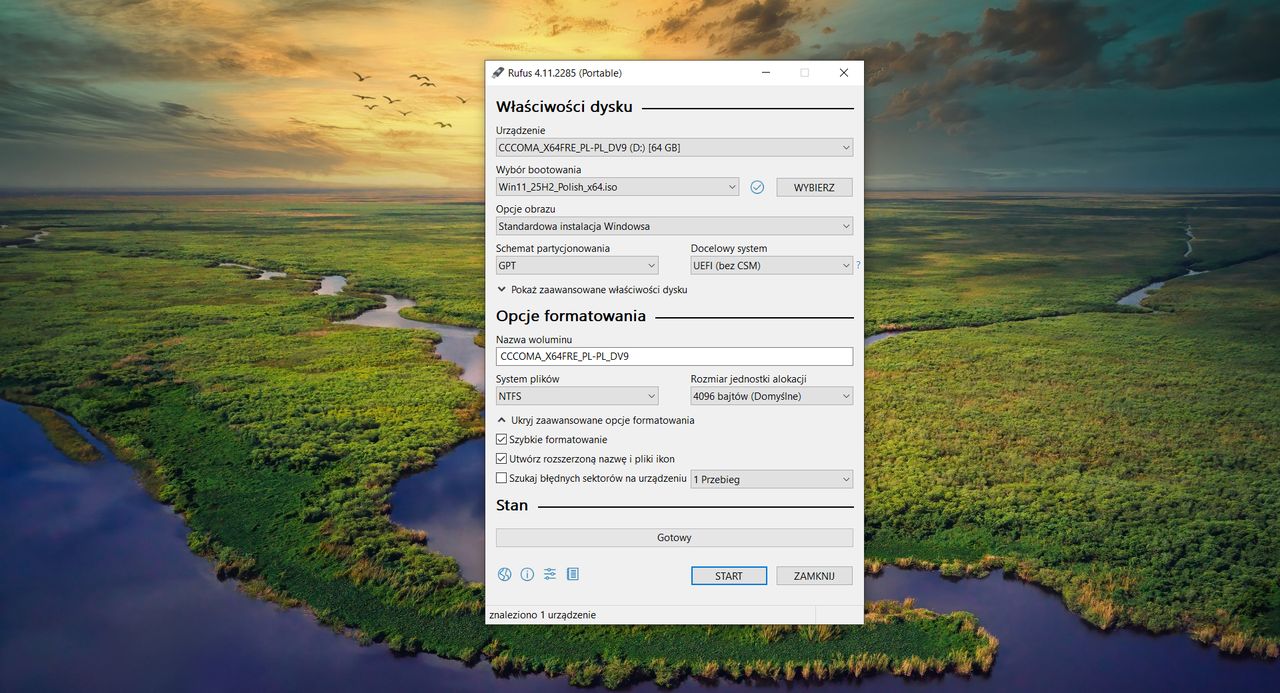Open the log viewer icon
This screenshot has height=693, width=1280.
tap(573, 574)
